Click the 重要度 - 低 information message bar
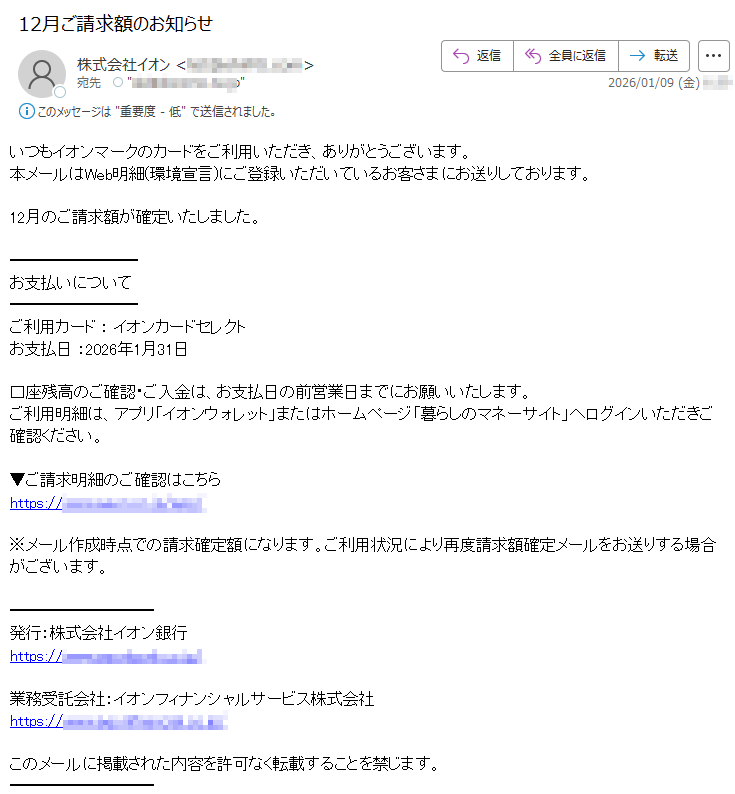 tap(147, 111)
